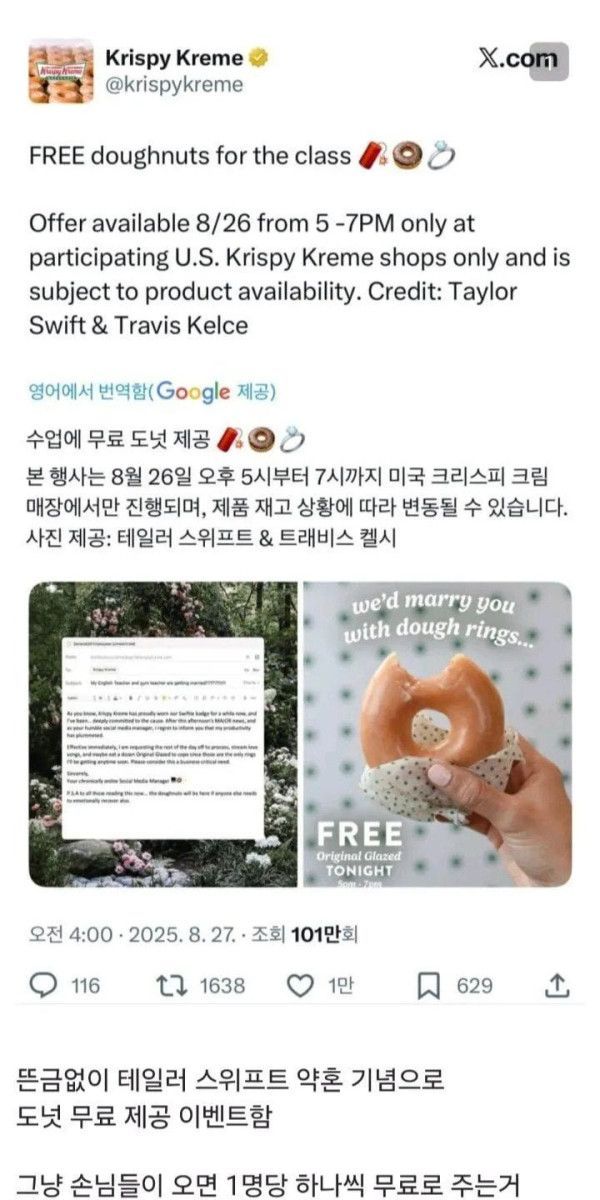Repost the tweet via retweet icon

(x=172, y=986)
